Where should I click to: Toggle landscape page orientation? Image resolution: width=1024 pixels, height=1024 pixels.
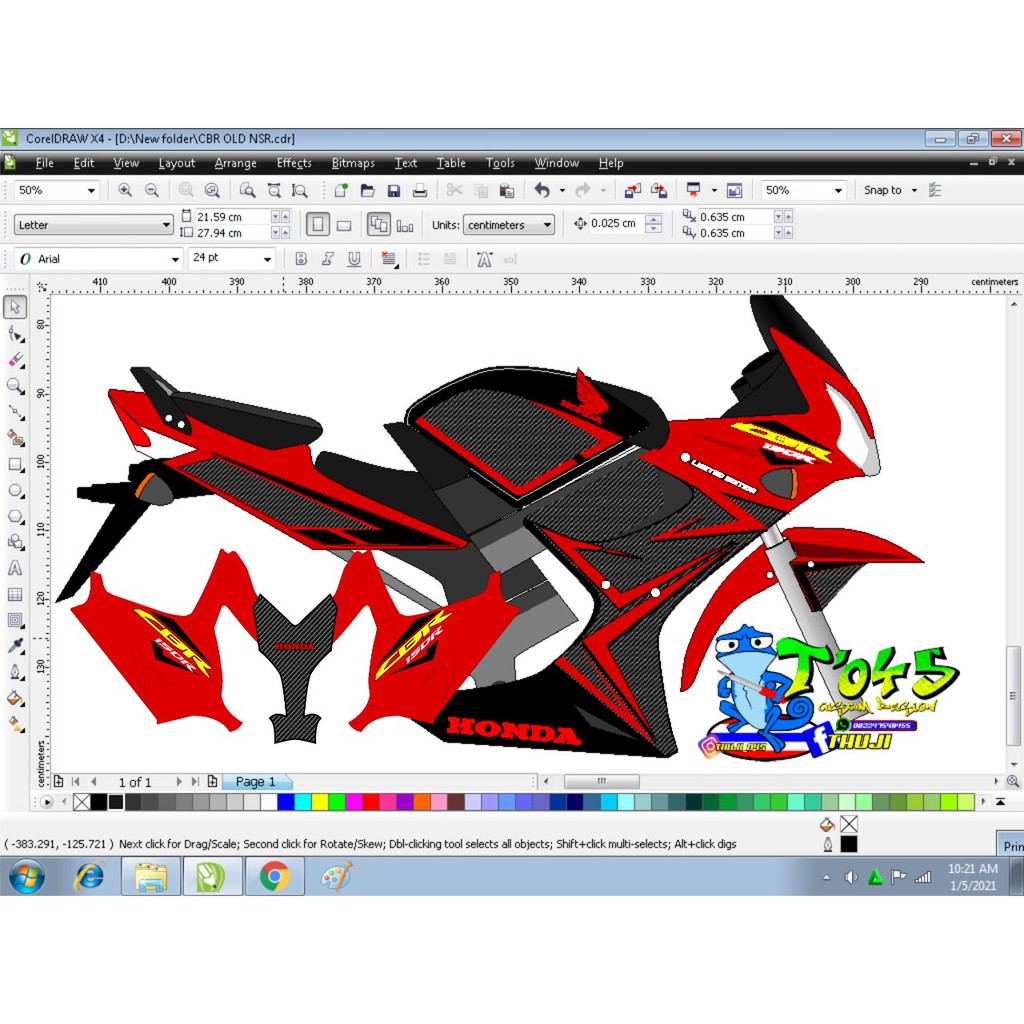pos(343,224)
